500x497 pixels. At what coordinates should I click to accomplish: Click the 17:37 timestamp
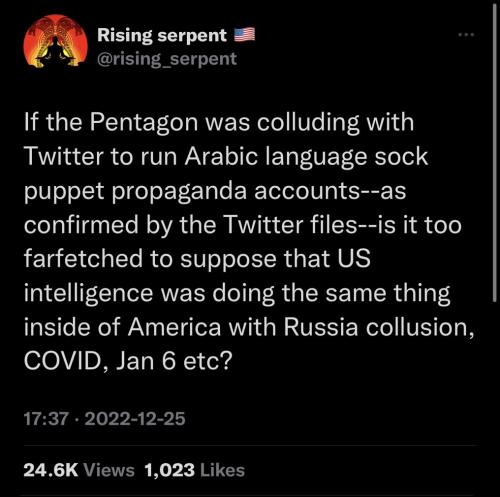(46, 419)
